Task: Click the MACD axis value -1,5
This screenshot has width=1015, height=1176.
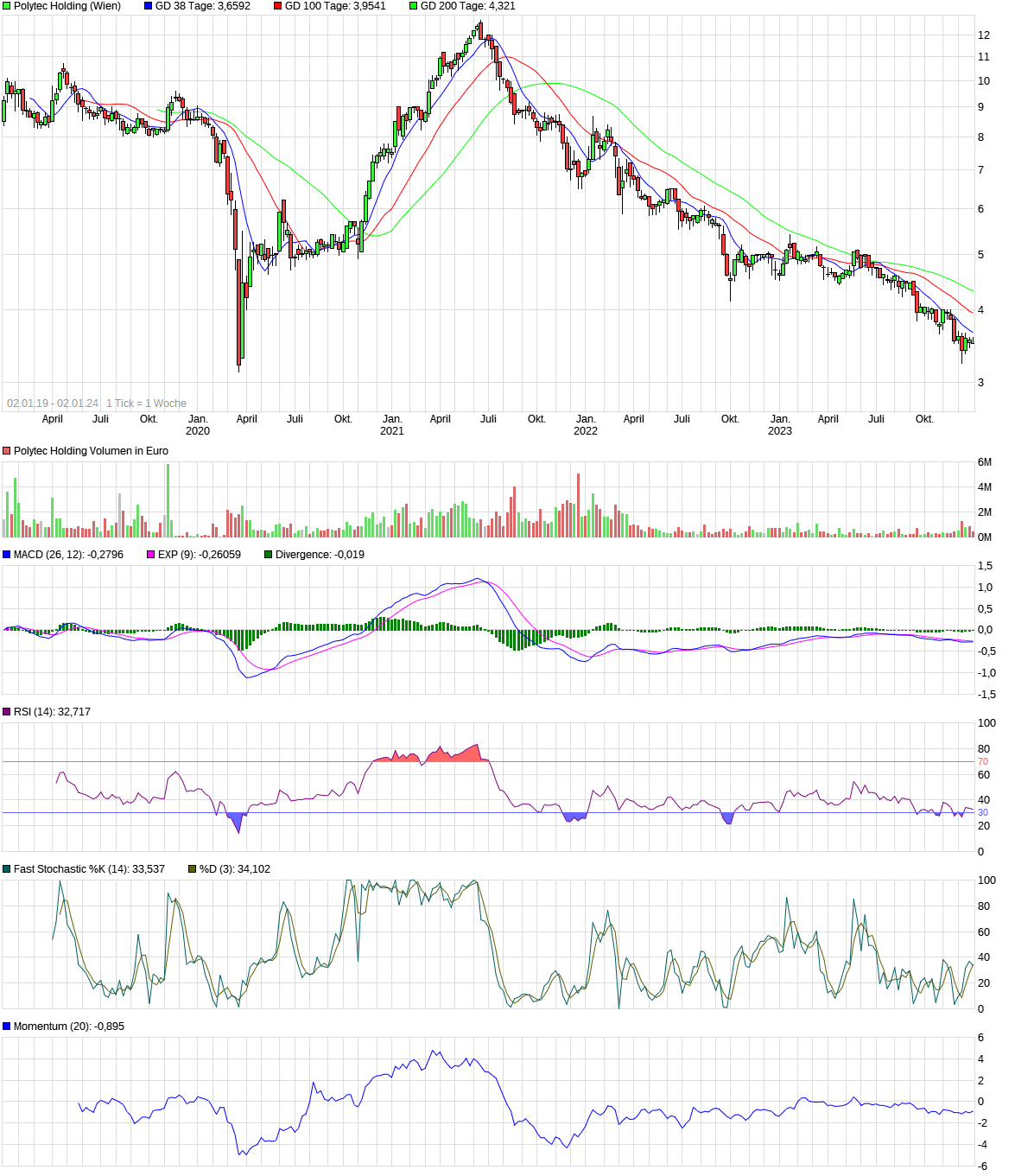Action: (986, 695)
